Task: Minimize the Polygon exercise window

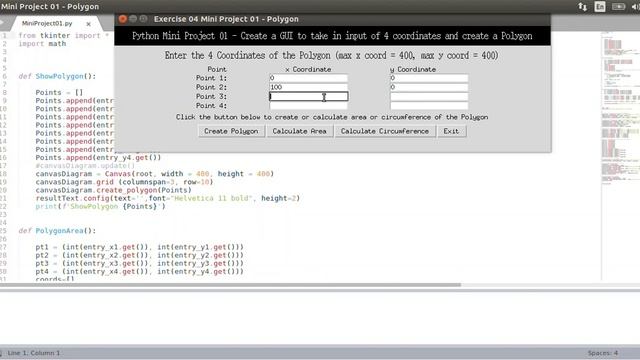Action: point(133,19)
